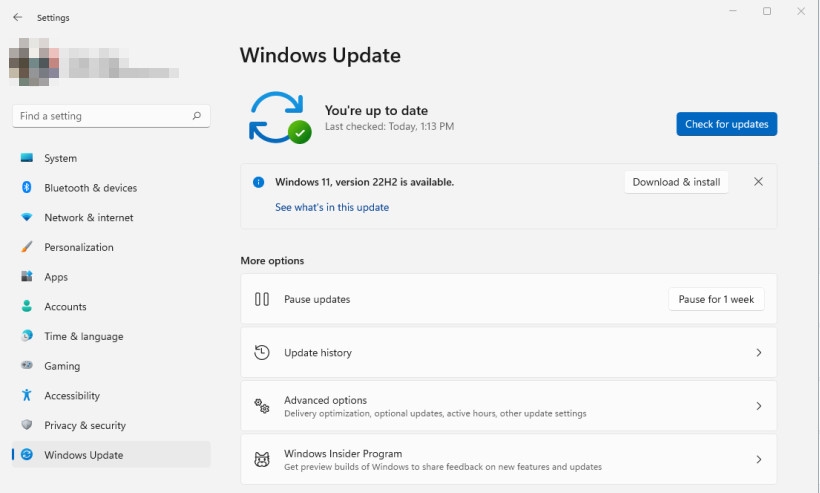
Task: Open Accounts settings
Action: point(111,307)
